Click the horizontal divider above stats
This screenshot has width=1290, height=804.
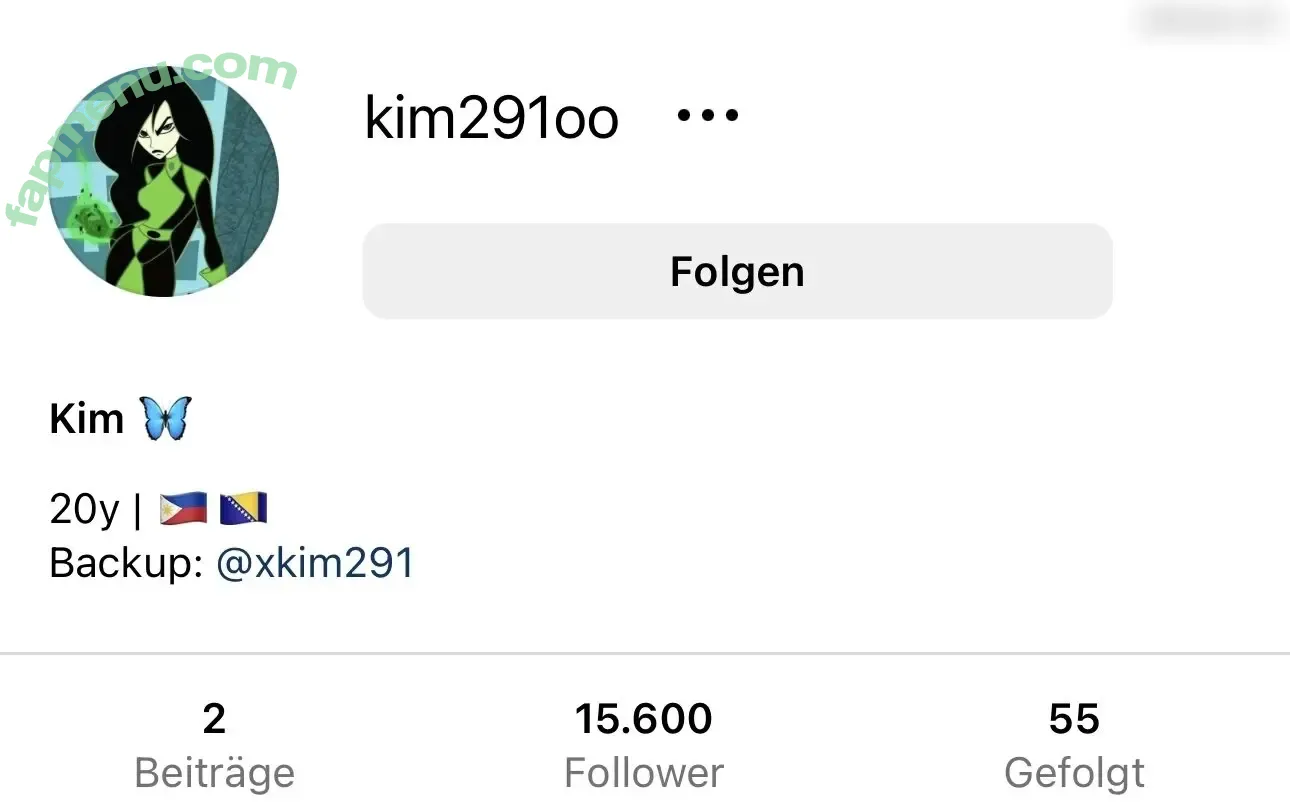coord(645,653)
